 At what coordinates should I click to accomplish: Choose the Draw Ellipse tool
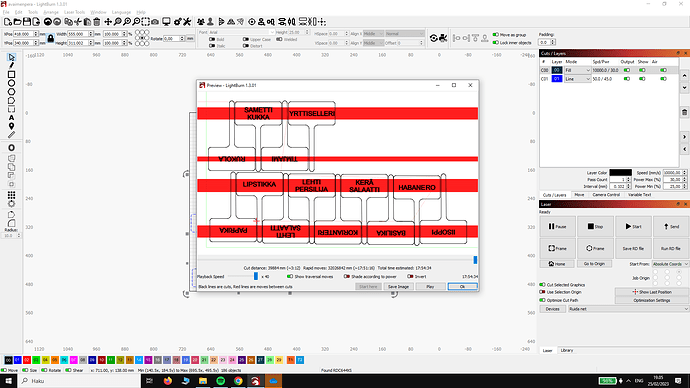(11, 83)
